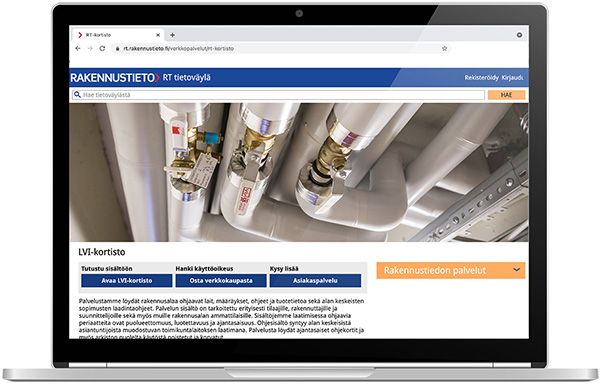Click the Kysy lisää label
Image resolution: width=600 pixels, height=384 pixels.
coord(284,268)
